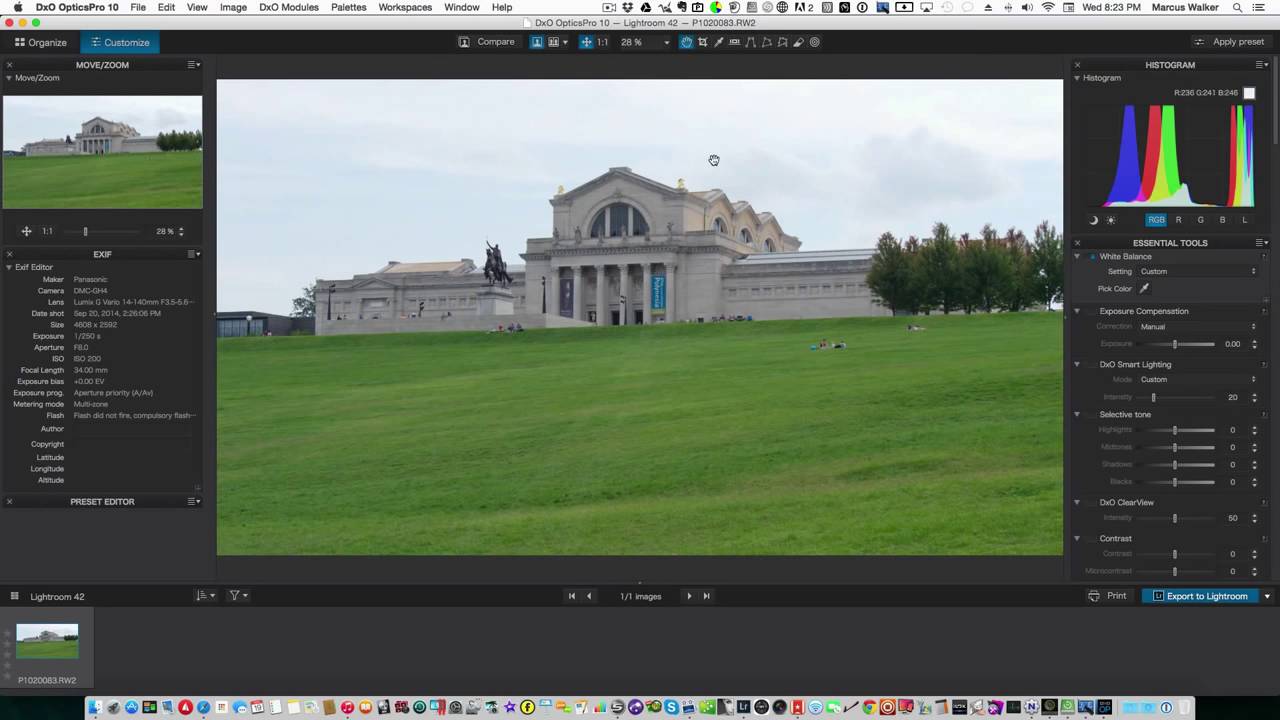Open the Repair circular tool icon

tap(815, 42)
